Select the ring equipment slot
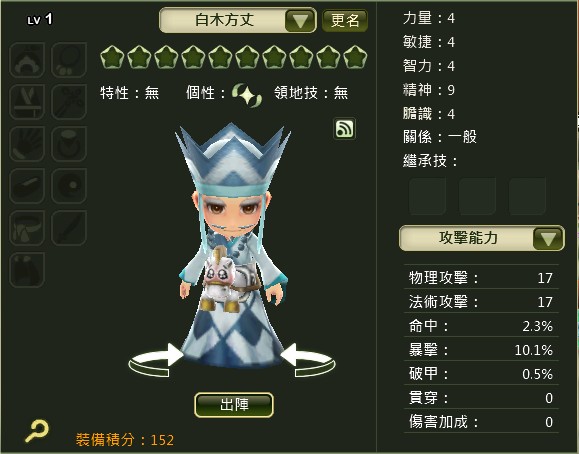The image size is (579, 454). (x=69, y=144)
